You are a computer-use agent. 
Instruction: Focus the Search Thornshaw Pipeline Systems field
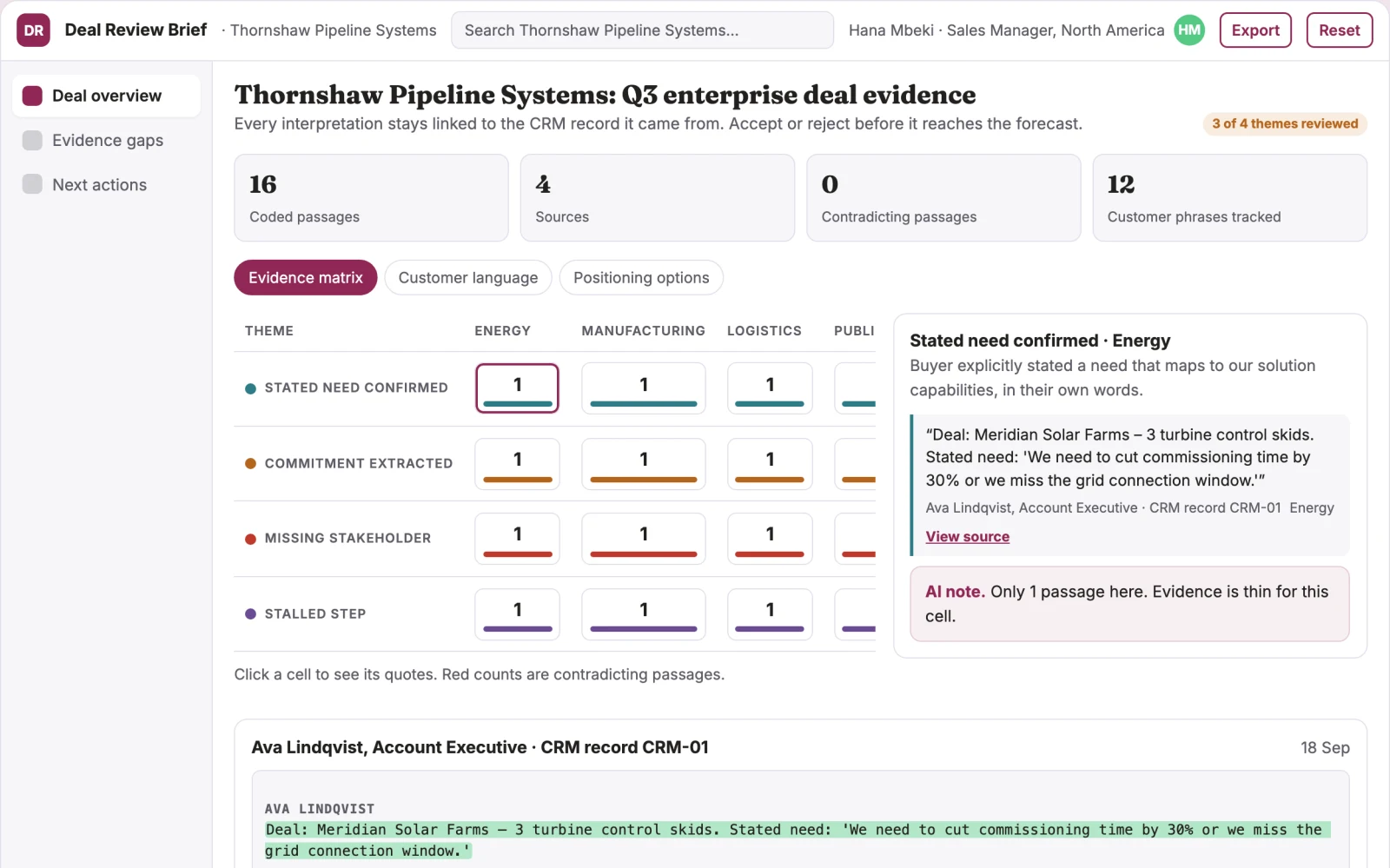[642, 30]
